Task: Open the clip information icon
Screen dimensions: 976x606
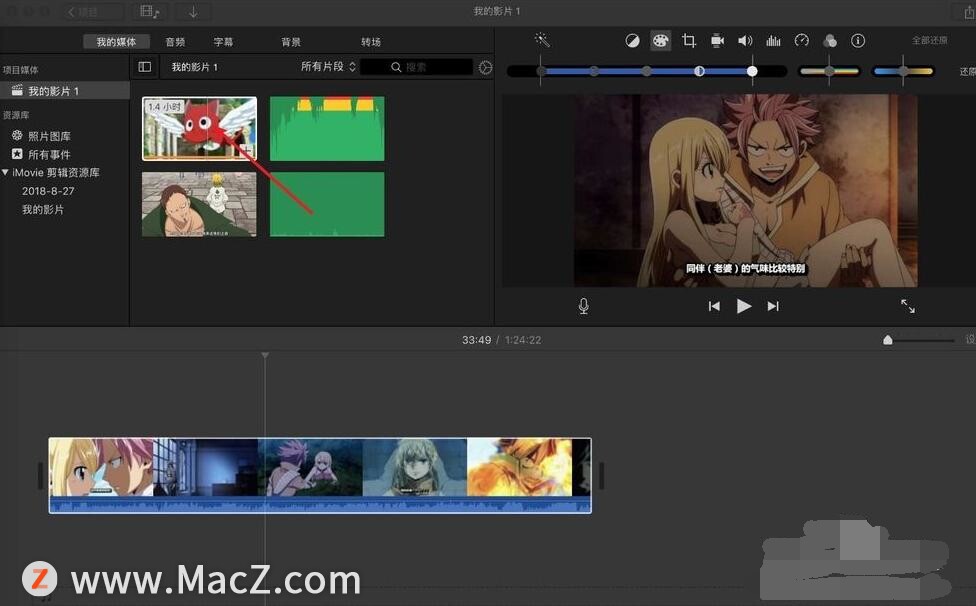Action: tap(858, 41)
